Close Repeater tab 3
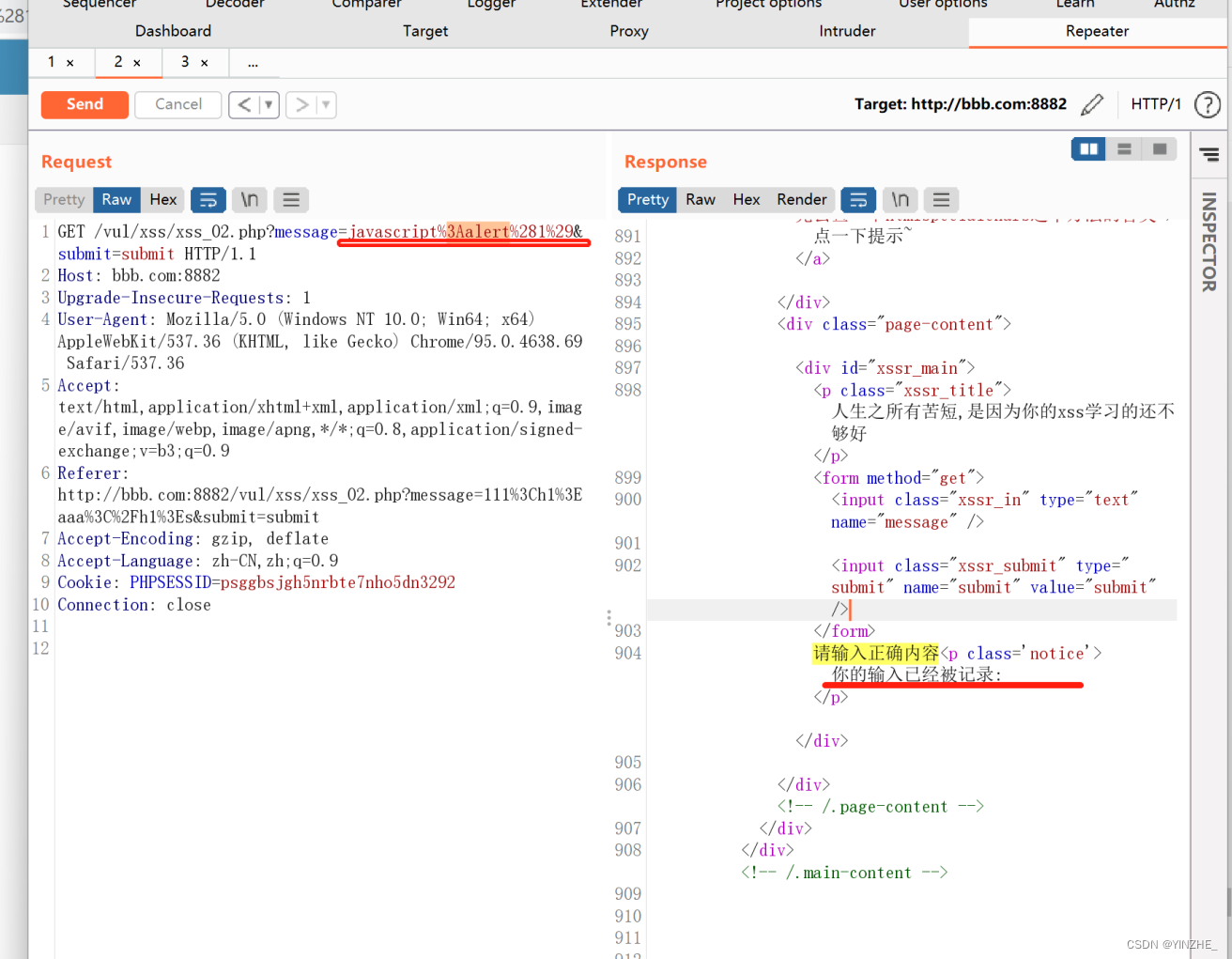The height and width of the screenshot is (959, 1232). [205, 63]
